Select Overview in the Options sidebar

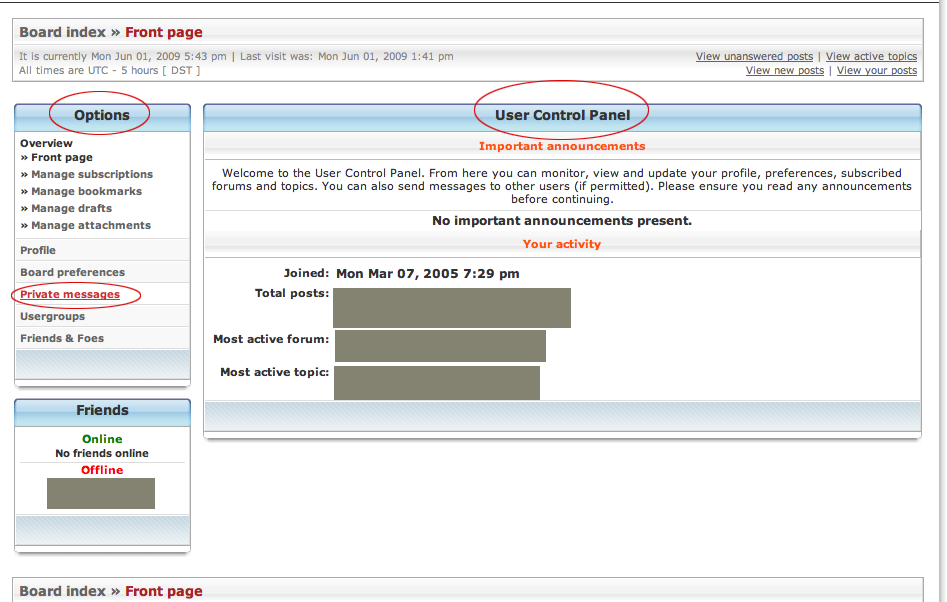coord(46,143)
